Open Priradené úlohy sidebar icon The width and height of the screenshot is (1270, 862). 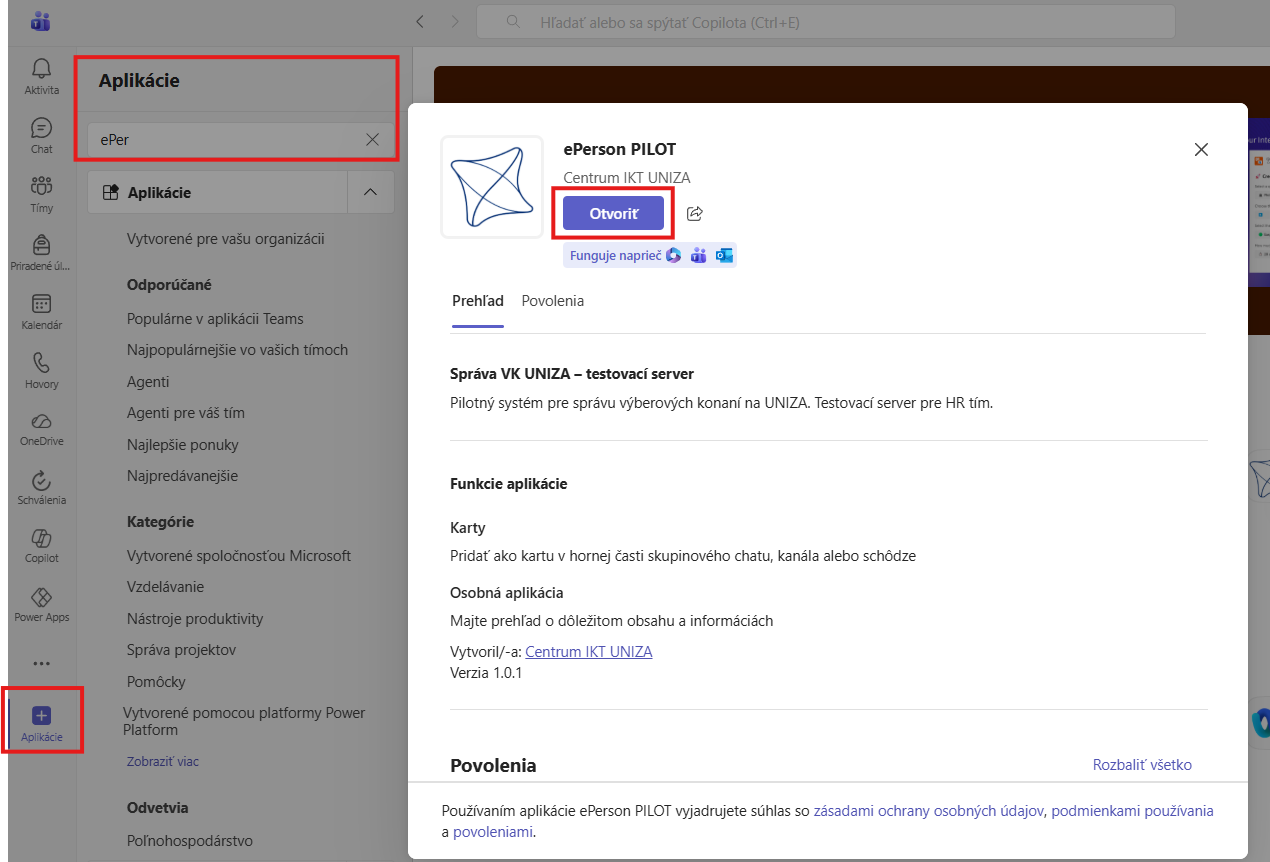[41, 252]
